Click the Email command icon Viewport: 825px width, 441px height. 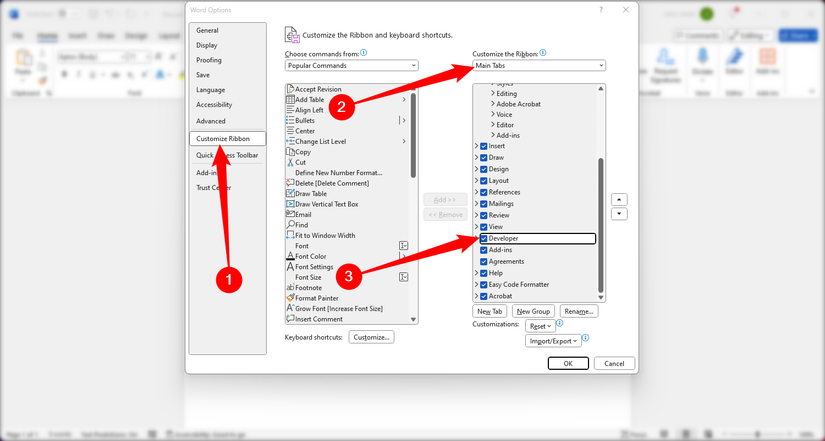tap(290, 214)
